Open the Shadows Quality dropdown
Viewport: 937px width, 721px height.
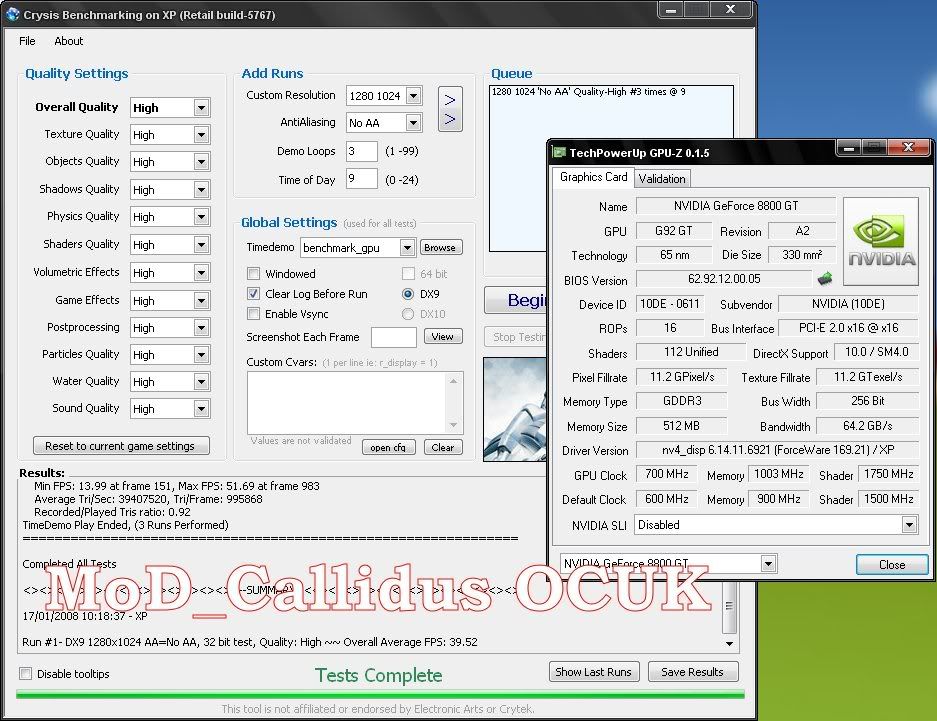pyautogui.click(x=201, y=189)
